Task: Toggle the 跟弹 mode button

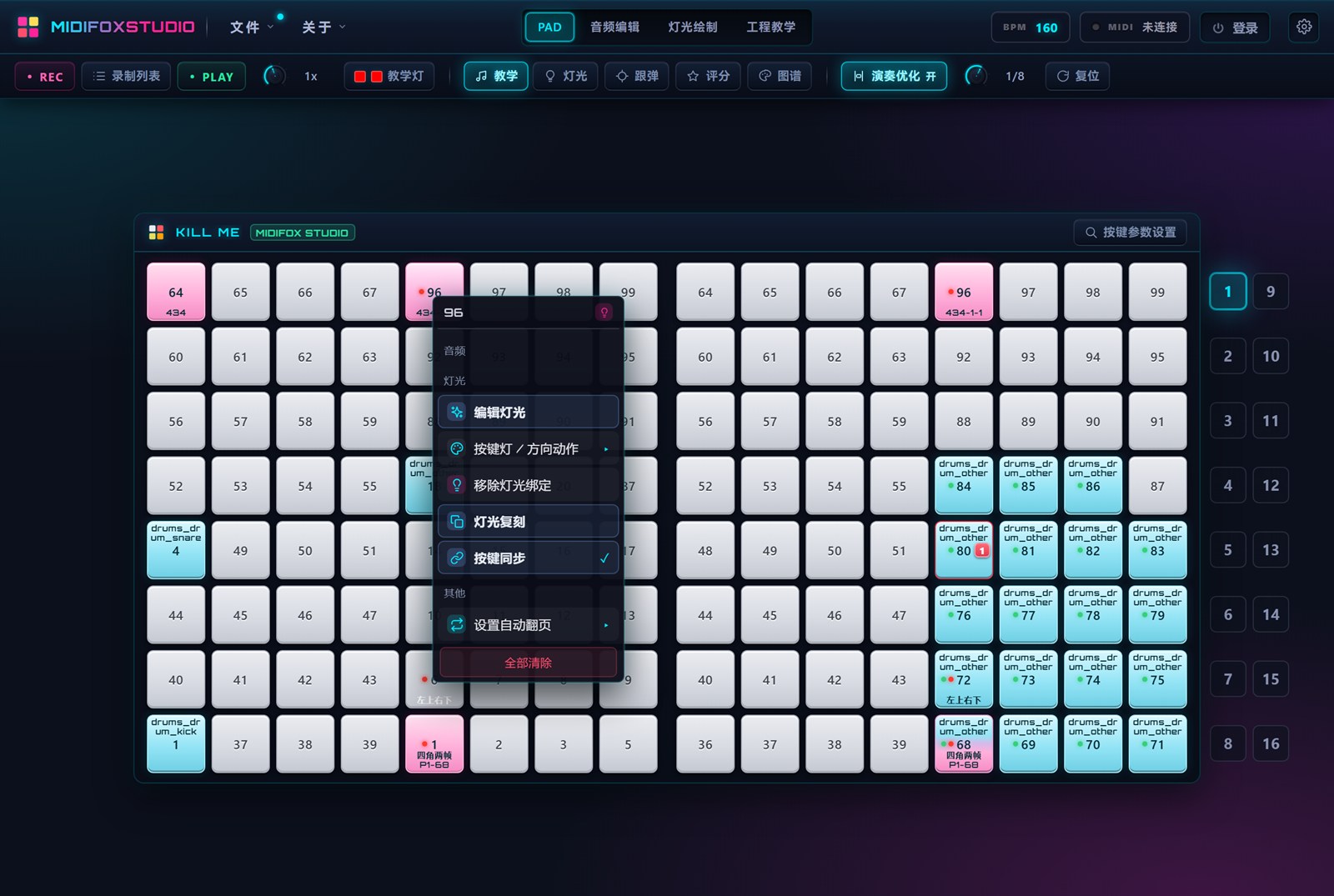Action: click(x=637, y=76)
